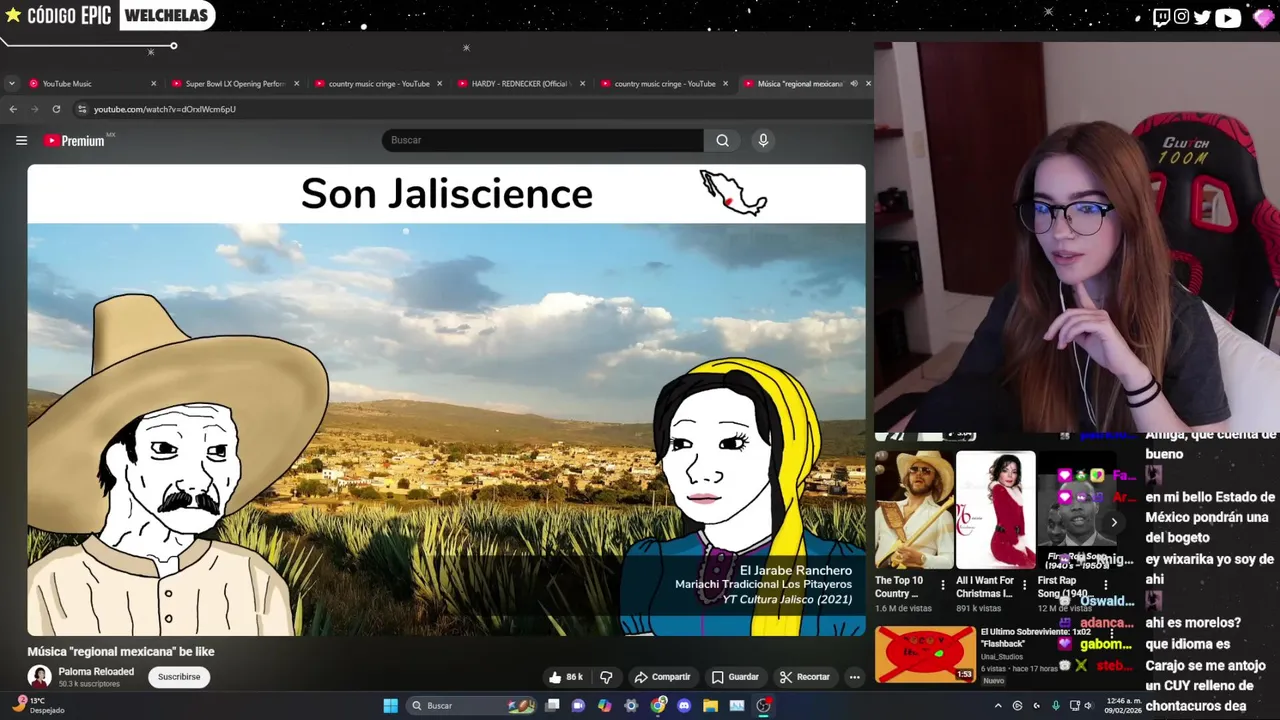Screen dimensions: 1280x720
Task: Show hidden system tray icons chevron
Action: click(997, 706)
